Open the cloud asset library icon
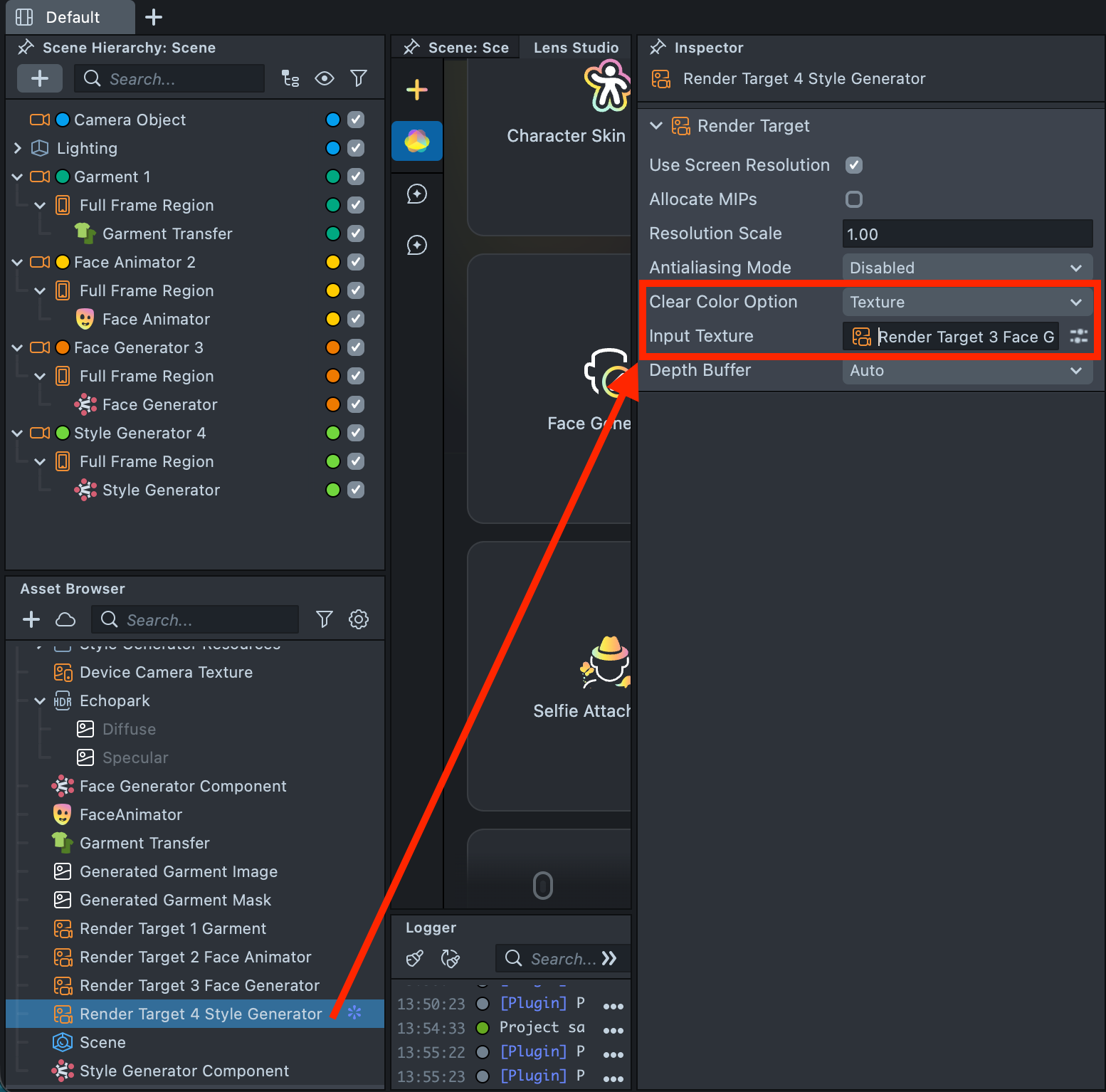Viewport: 1106px width, 1092px height. [65, 619]
